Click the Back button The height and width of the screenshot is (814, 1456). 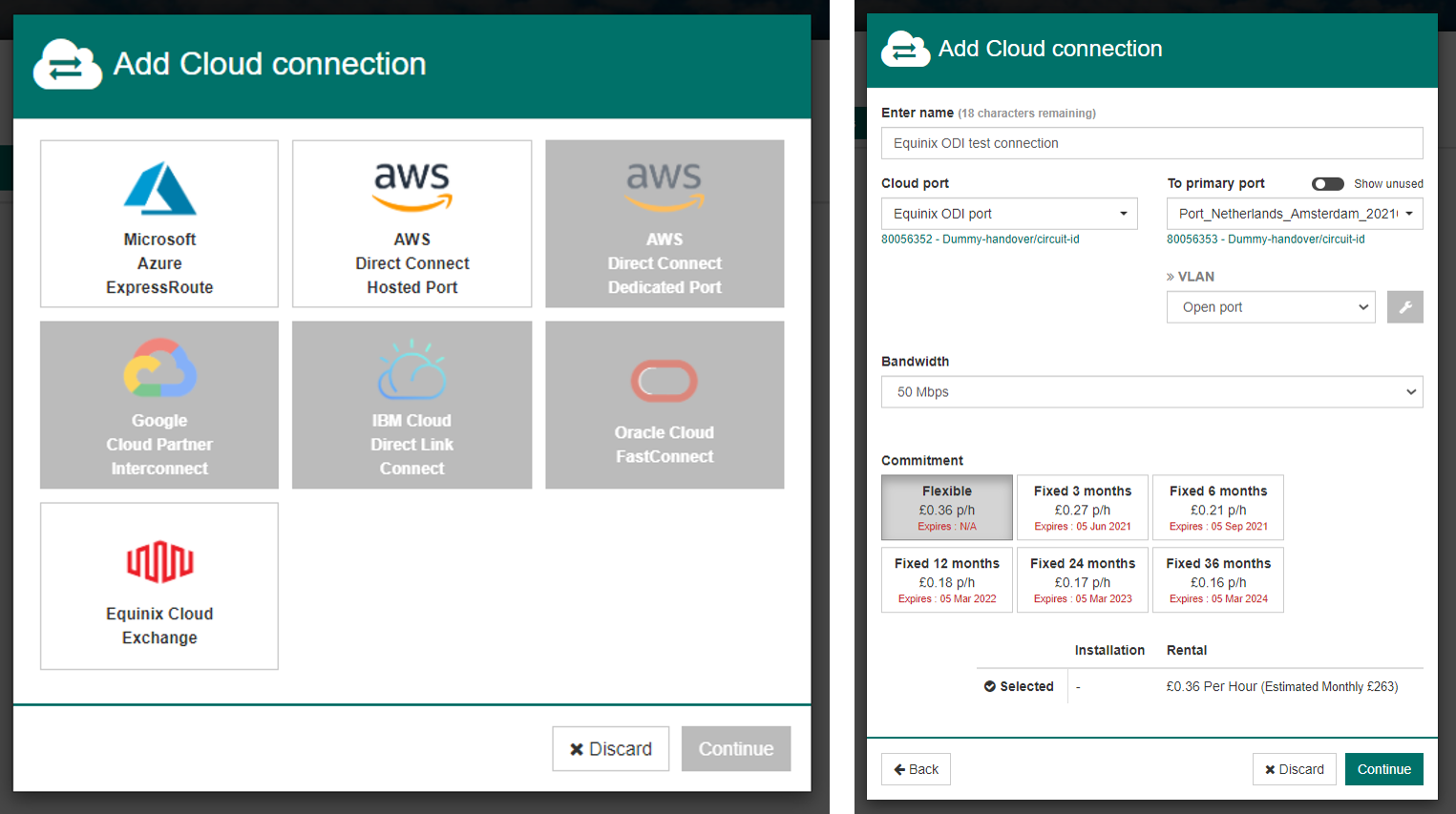(x=916, y=769)
